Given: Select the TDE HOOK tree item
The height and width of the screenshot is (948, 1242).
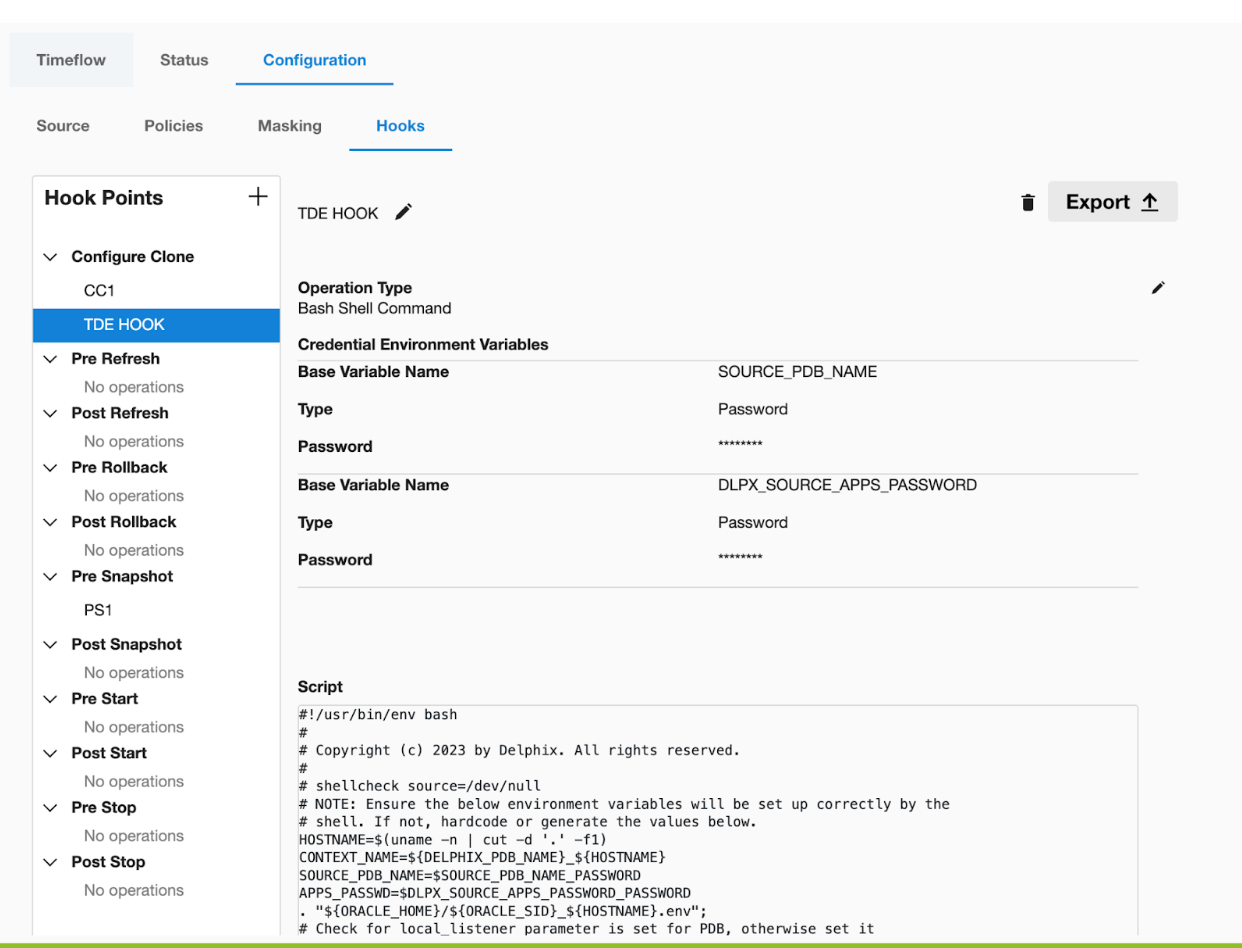Looking at the screenshot, I should pos(124,325).
